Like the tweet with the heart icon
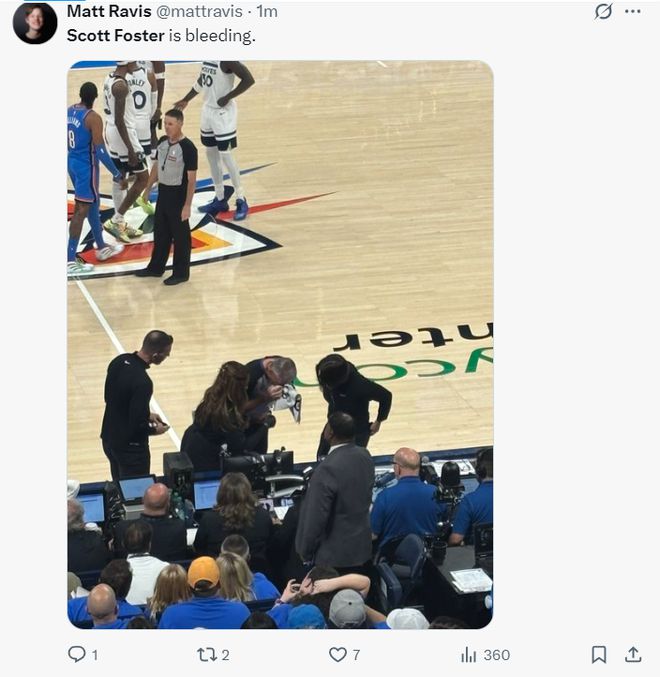 click(x=338, y=654)
